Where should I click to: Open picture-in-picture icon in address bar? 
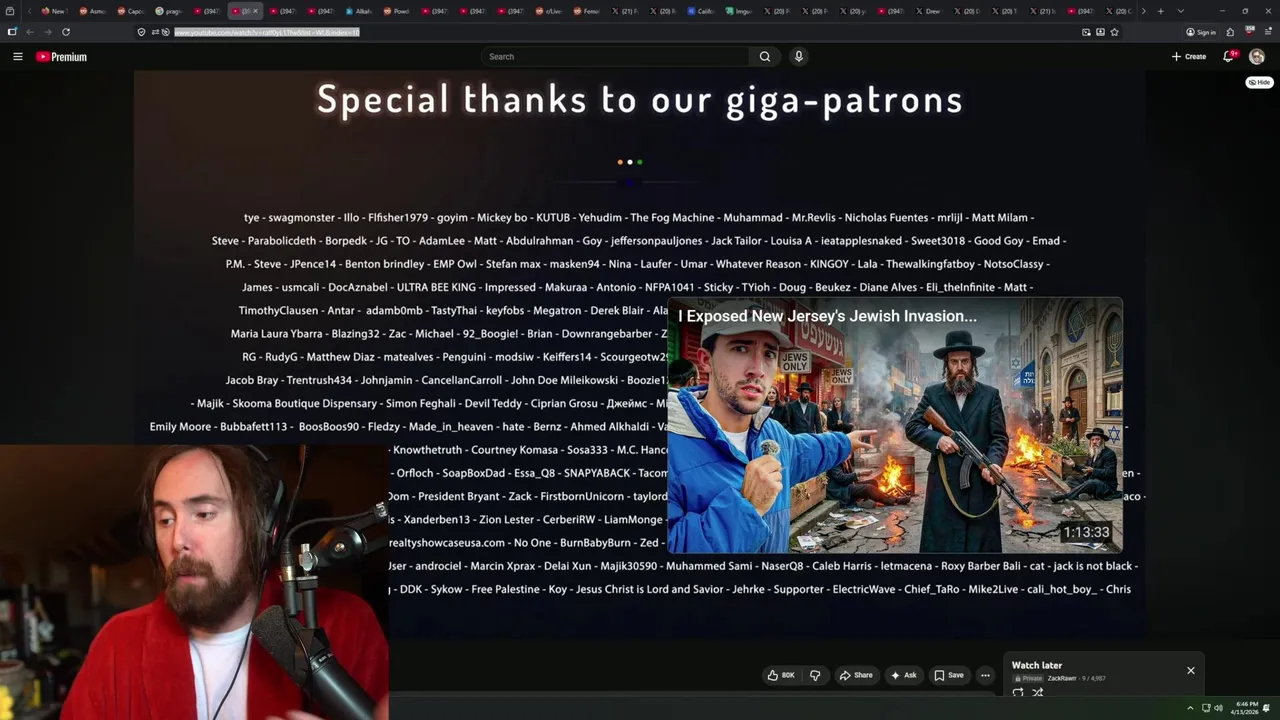(1086, 32)
